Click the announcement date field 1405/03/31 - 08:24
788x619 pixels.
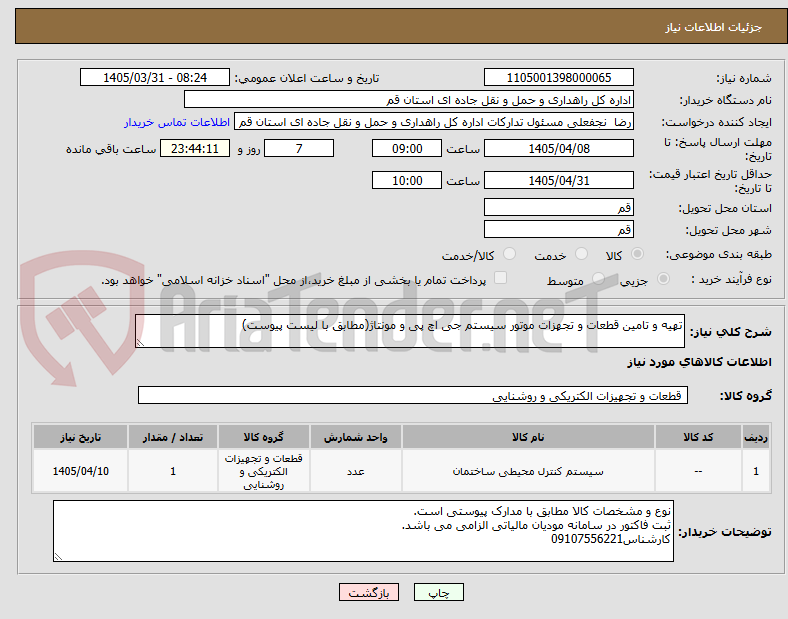(155, 77)
